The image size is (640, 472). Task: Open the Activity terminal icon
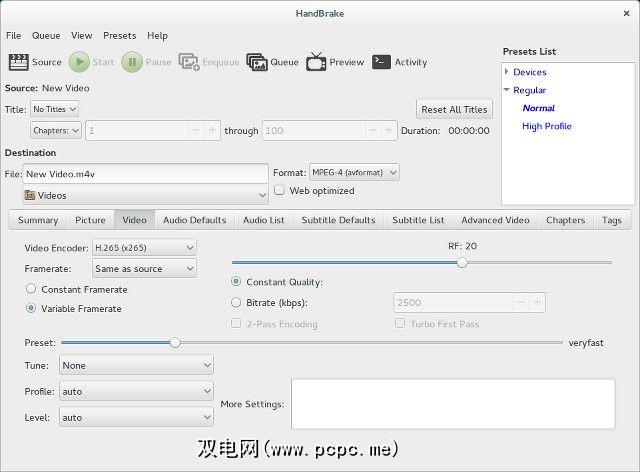[x=381, y=62]
